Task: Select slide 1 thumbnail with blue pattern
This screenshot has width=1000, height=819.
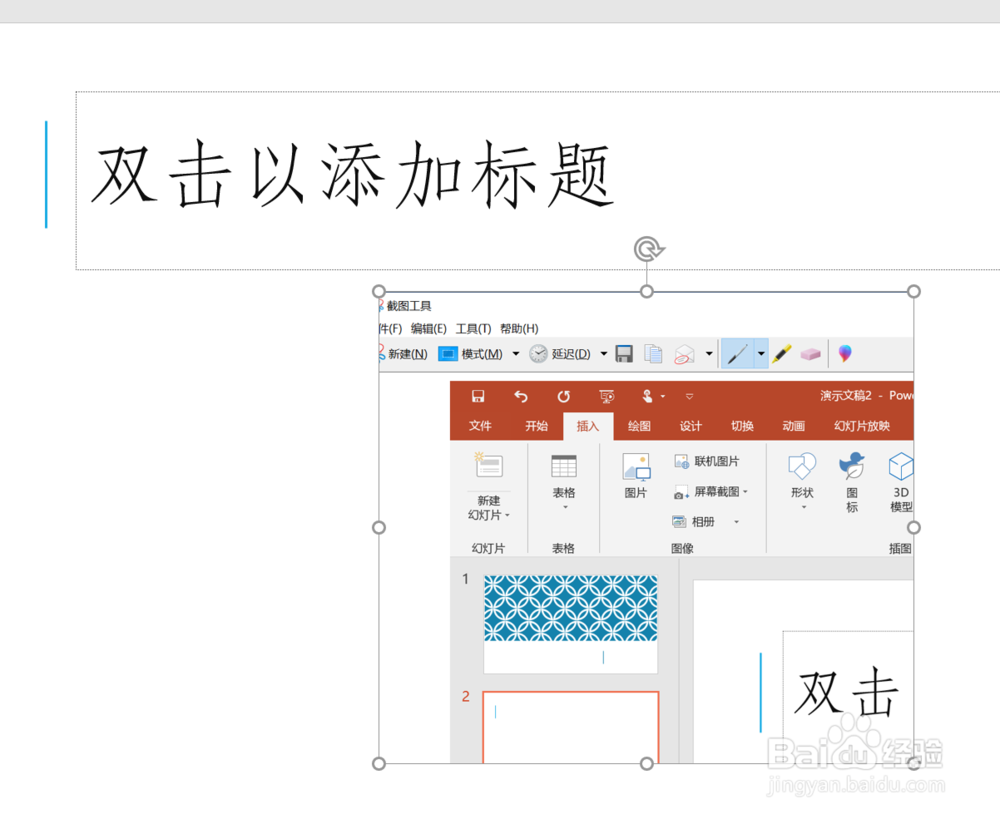Action: tap(570, 624)
